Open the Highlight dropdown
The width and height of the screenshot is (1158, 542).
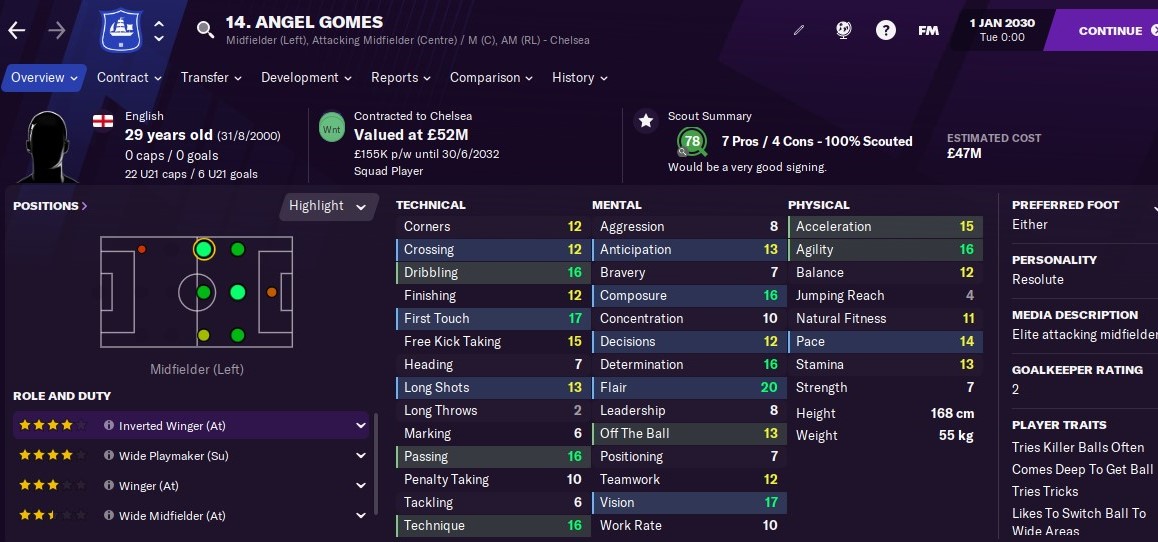click(328, 206)
